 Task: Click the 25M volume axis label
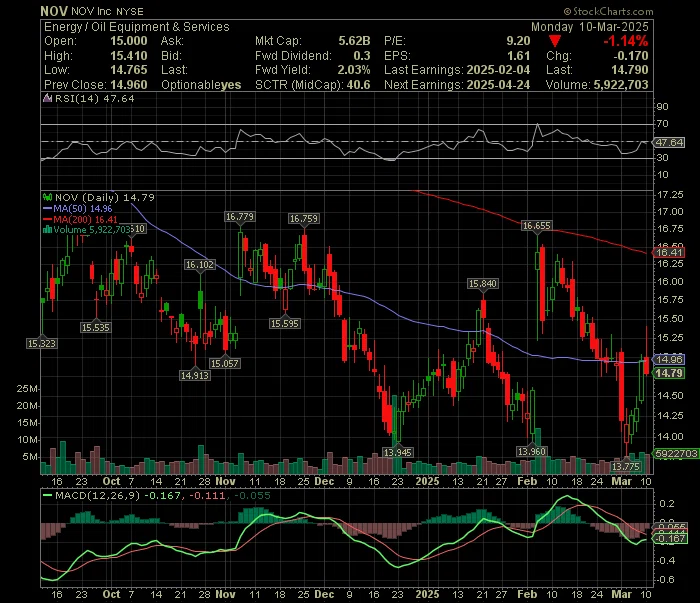pos(28,389)
